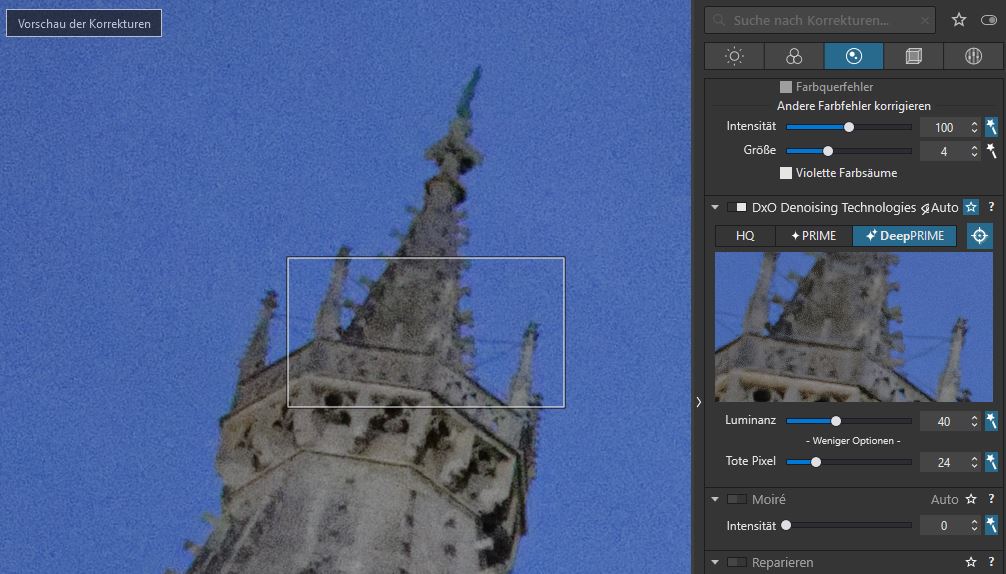Collapse the Reparieren section
The width and height of the screenshot is (1006, 574).
[715, 562]
